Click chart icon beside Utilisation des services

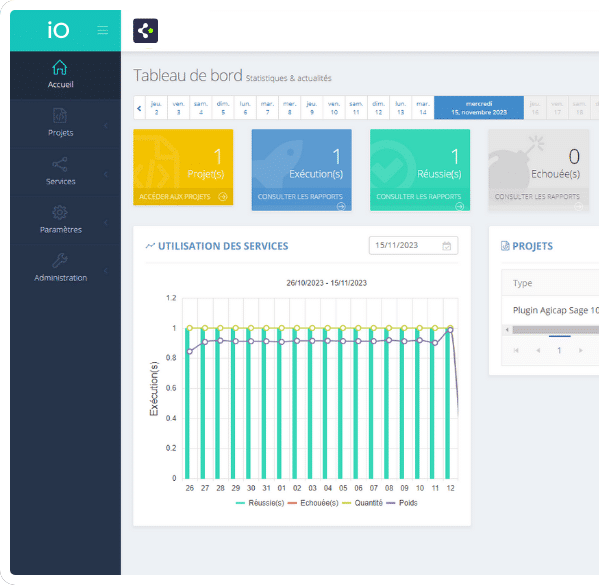pos(150,246)
